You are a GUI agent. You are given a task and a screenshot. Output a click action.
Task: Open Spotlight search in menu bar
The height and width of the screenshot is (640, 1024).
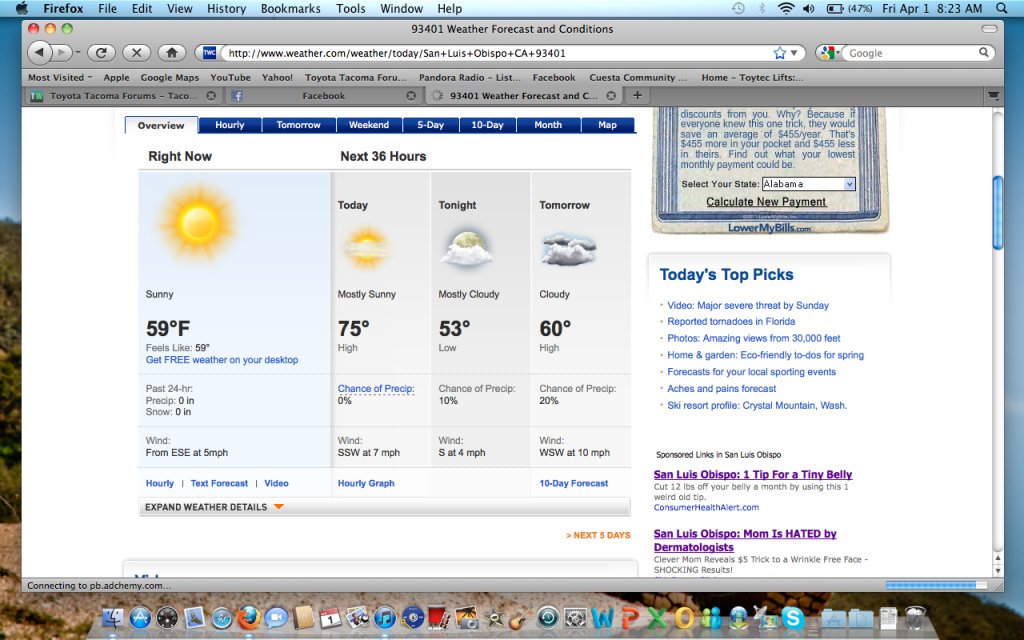pyautogui.click(x=1002, y=8)
